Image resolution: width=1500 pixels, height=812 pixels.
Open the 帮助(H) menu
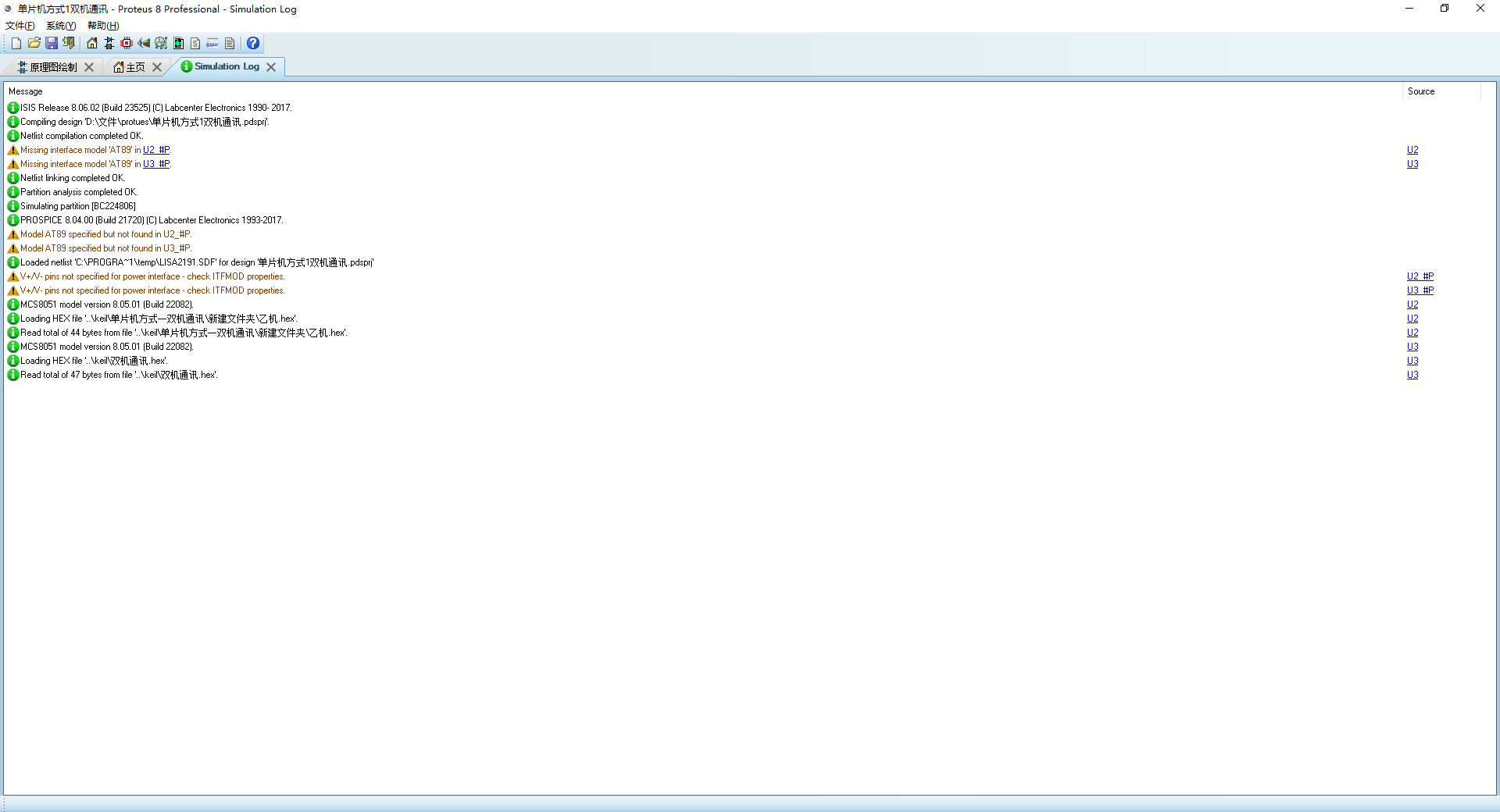[x=103, y=26]
